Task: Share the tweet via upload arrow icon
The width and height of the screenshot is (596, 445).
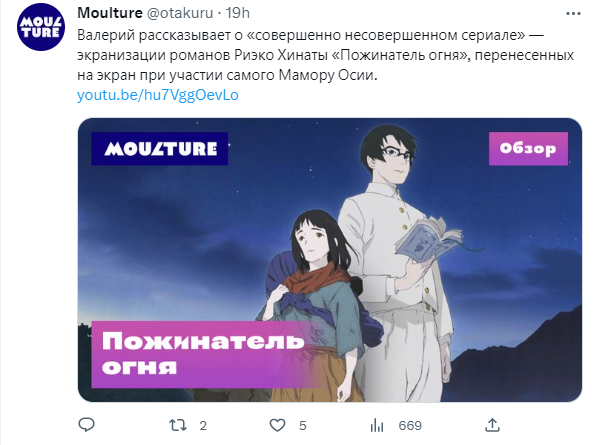Action: tap(492, 425)
